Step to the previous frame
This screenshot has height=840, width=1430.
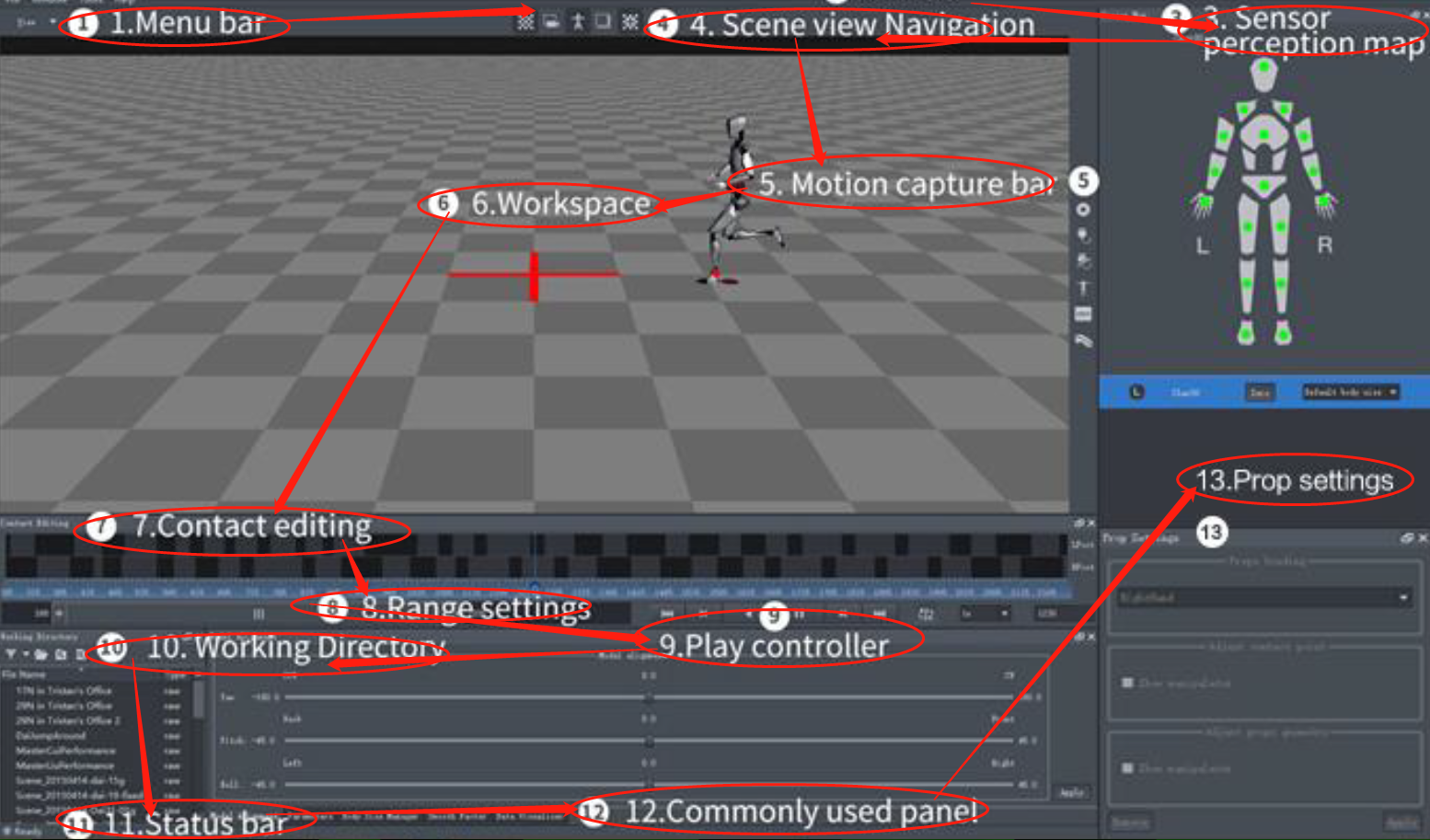pyautogui.click(x=703, y=614)
